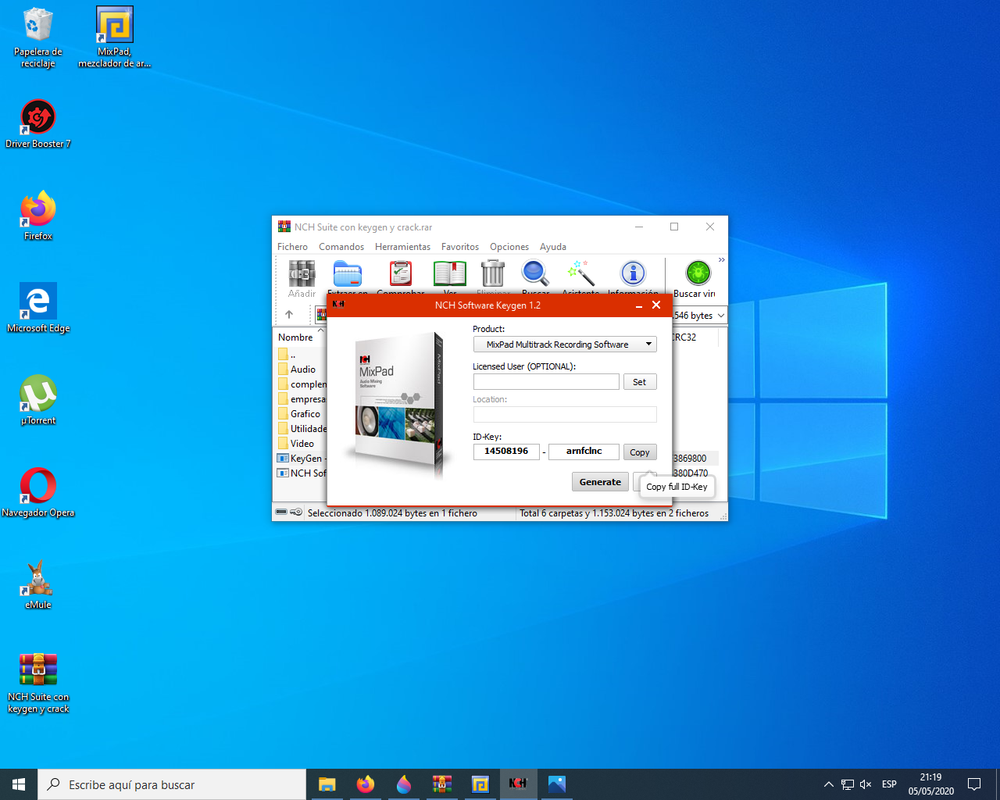Open the eMule desktop shortcut
Image resolution: width=1000 pixels, height=800 pixels.
tap(38, 584)
